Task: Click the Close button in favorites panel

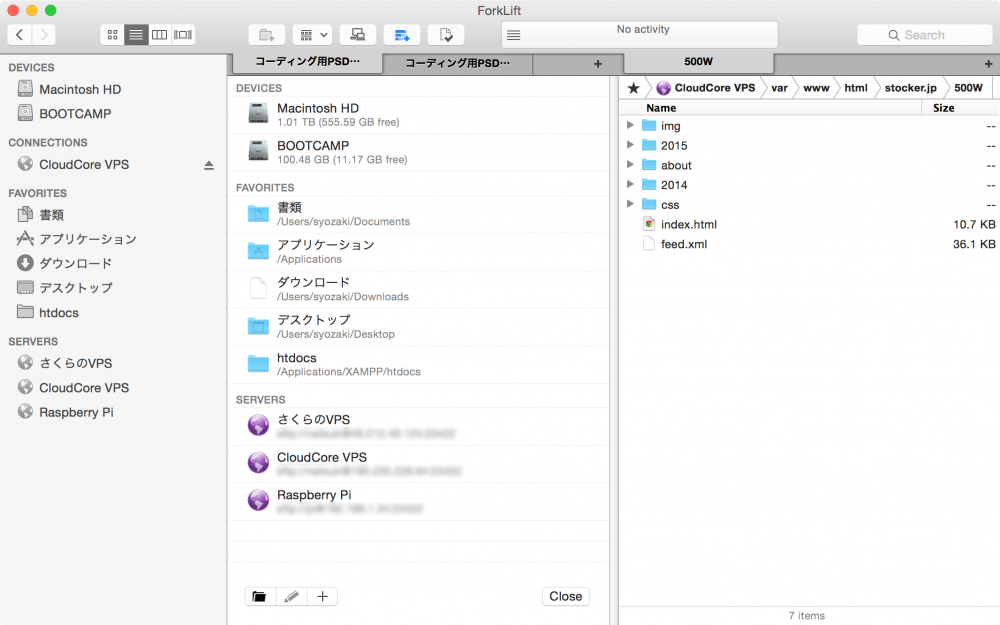Action: [x=565, y=597]
